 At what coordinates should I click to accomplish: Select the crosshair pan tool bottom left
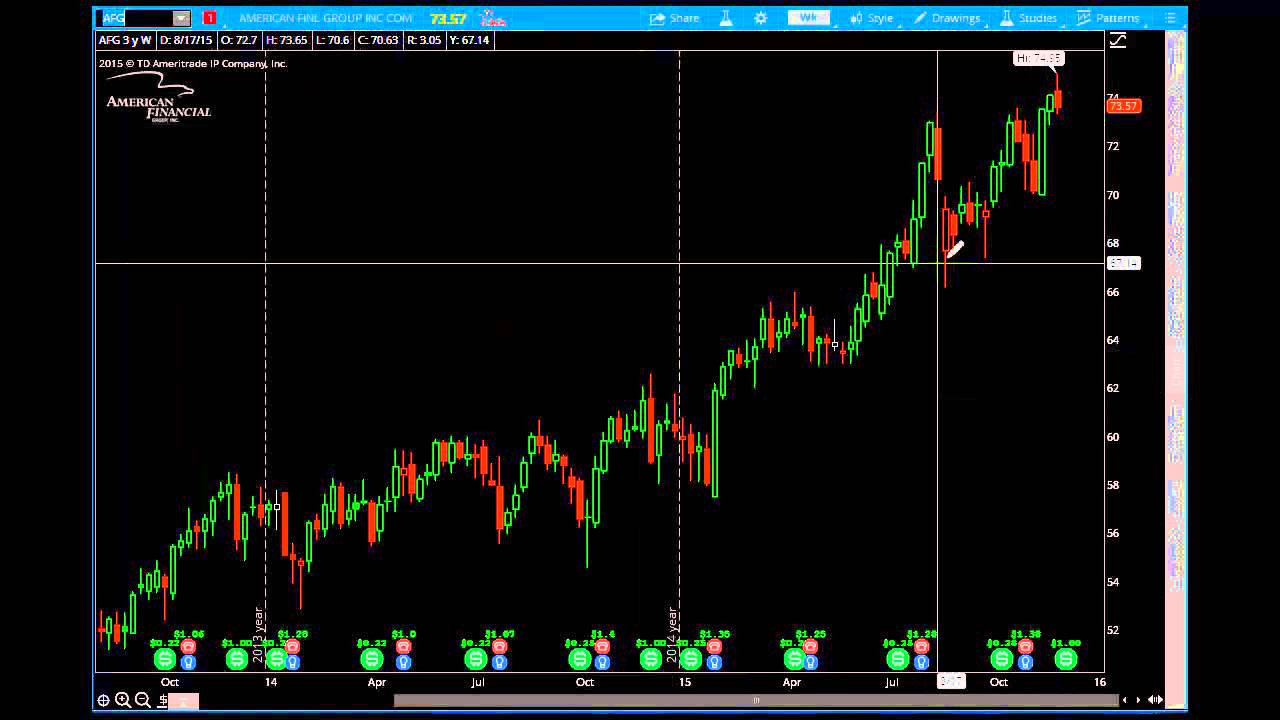(x=103, y=700)
